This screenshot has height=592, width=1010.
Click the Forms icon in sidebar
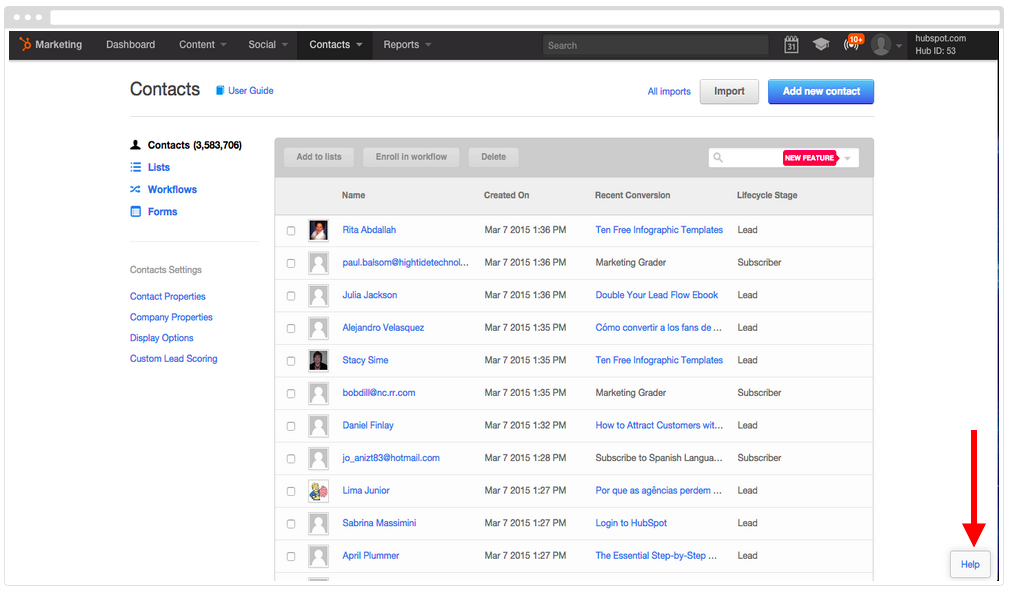(136, 211)
